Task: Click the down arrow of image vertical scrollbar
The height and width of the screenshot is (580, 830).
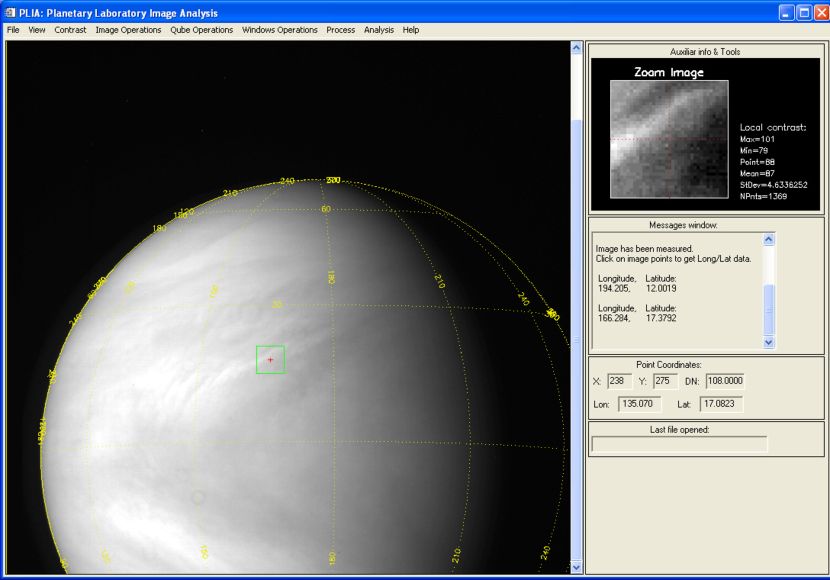Action: [x=576, y=567]
